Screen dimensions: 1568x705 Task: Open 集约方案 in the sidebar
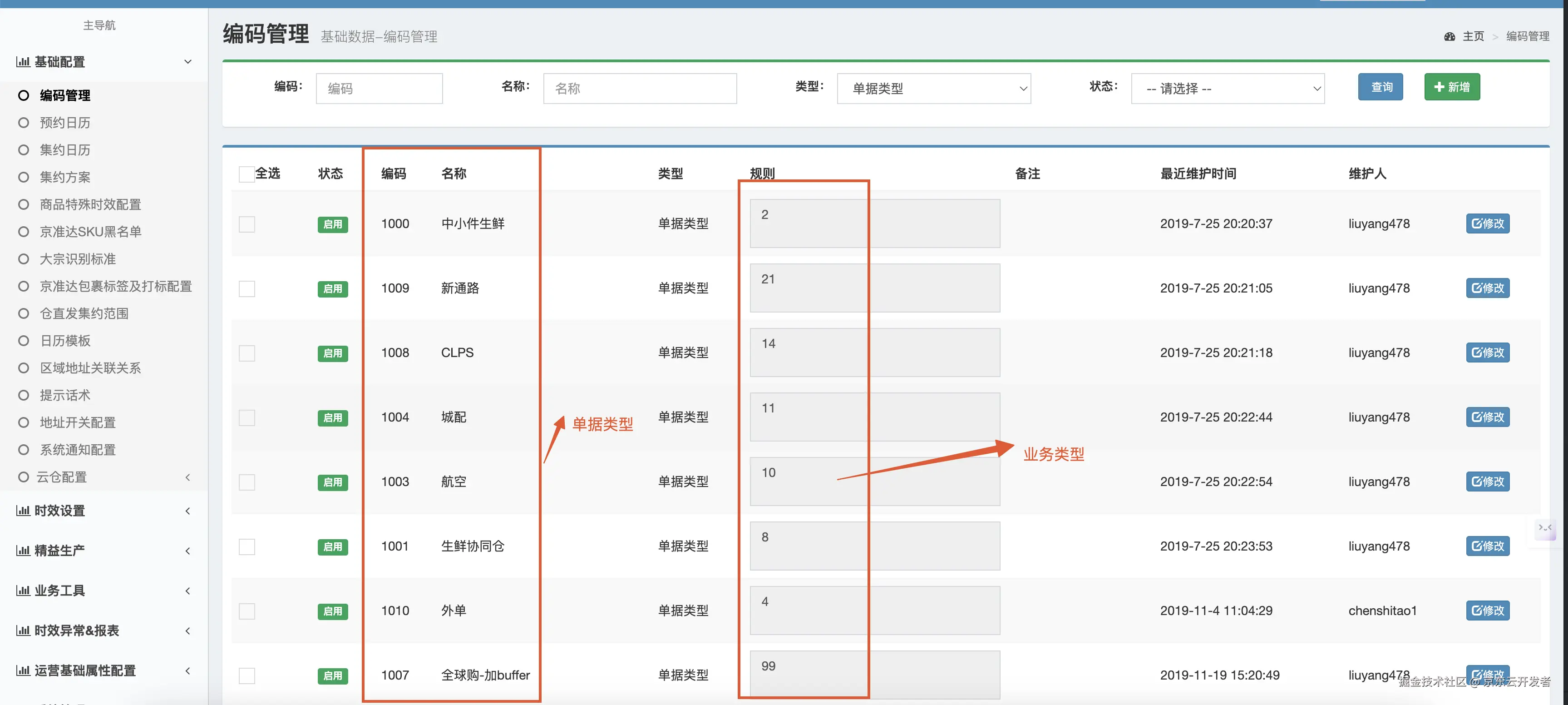[65, 177]
